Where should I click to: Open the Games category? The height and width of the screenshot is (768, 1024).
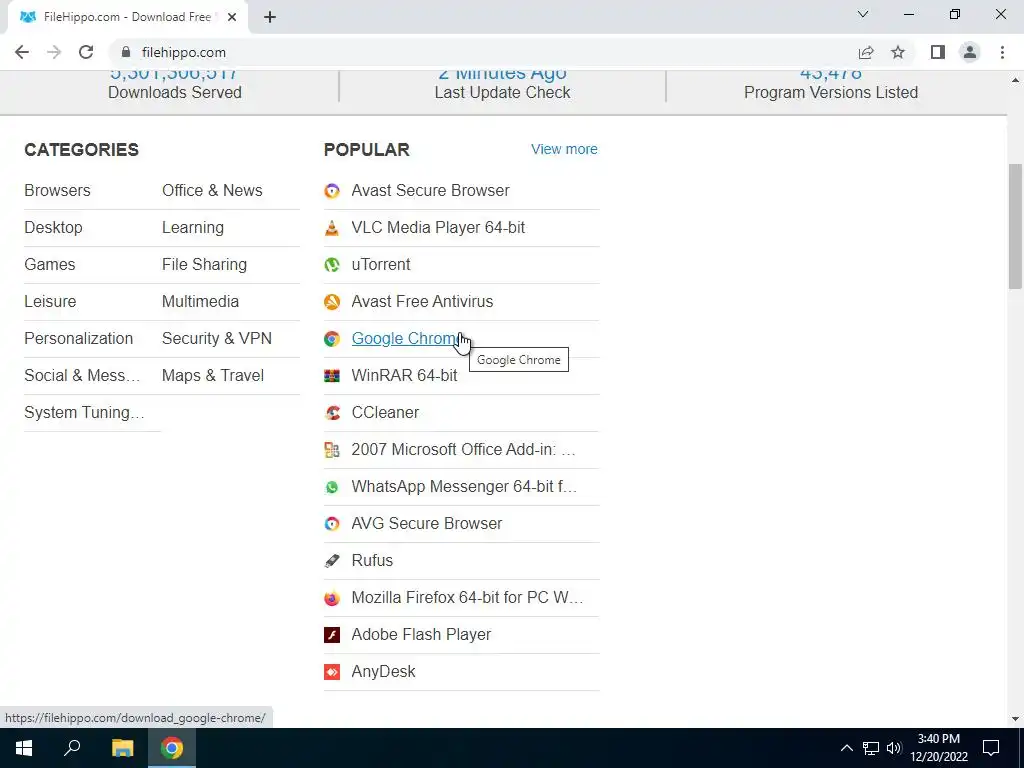50,264
